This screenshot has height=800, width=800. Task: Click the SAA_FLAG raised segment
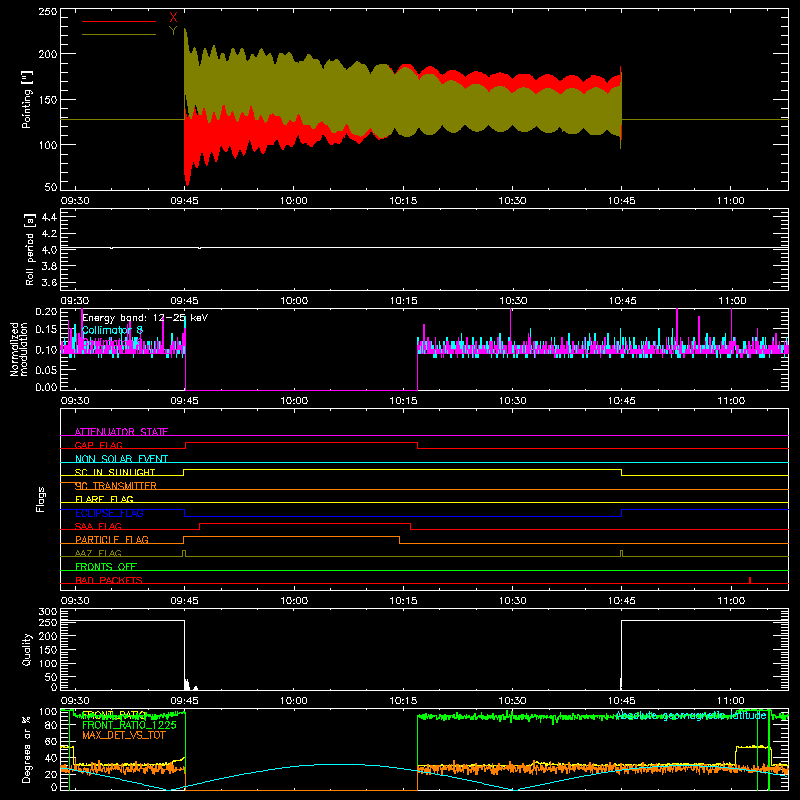[x=305, y=523]
